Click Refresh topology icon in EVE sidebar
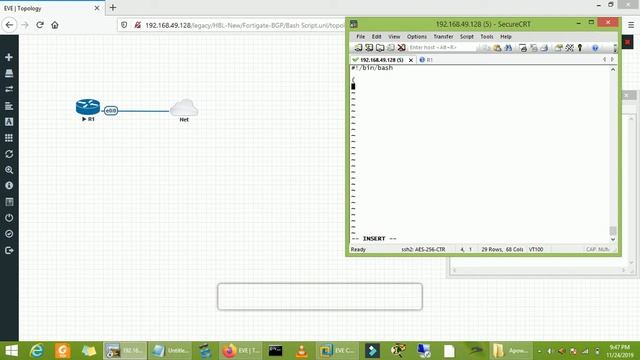This screenshot has height=360, width=640. tap(9, 154)
